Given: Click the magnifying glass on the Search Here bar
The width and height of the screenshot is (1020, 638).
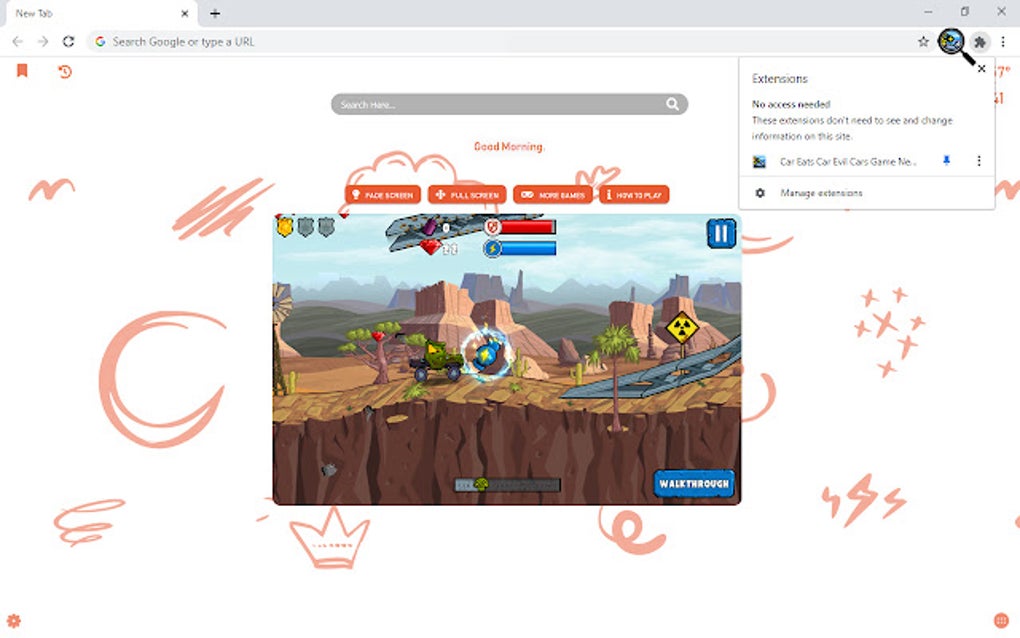Looking at the screenshot, I should [x=673, y=103].
